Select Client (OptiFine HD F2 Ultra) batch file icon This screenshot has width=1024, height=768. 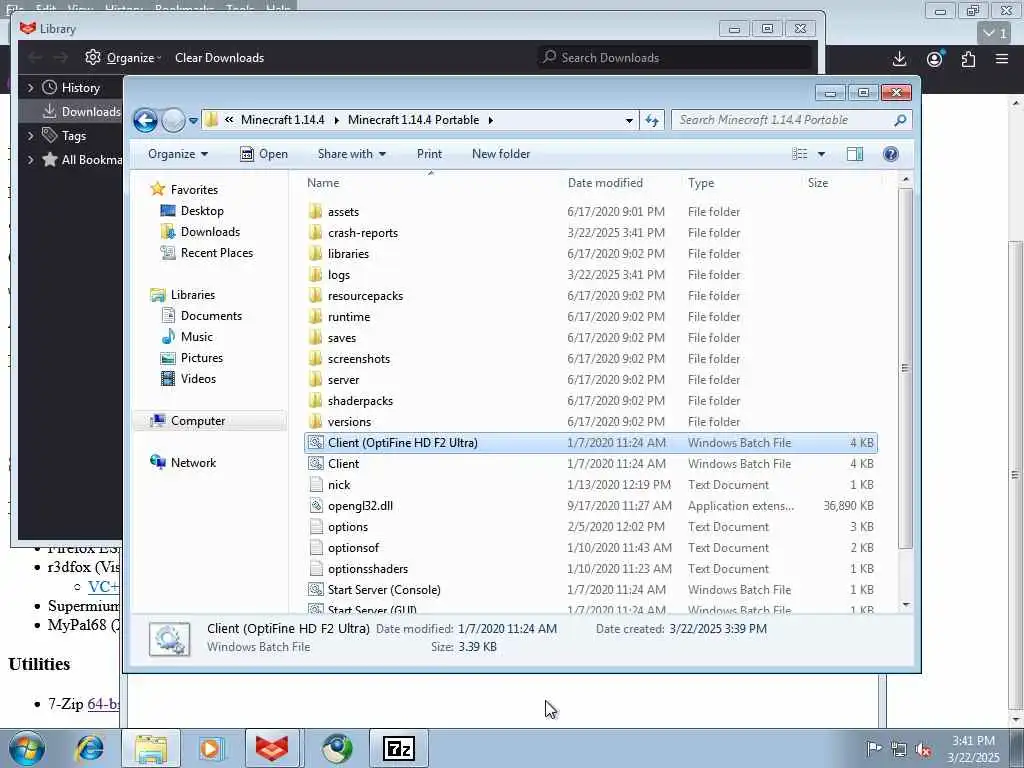point(315,443)
